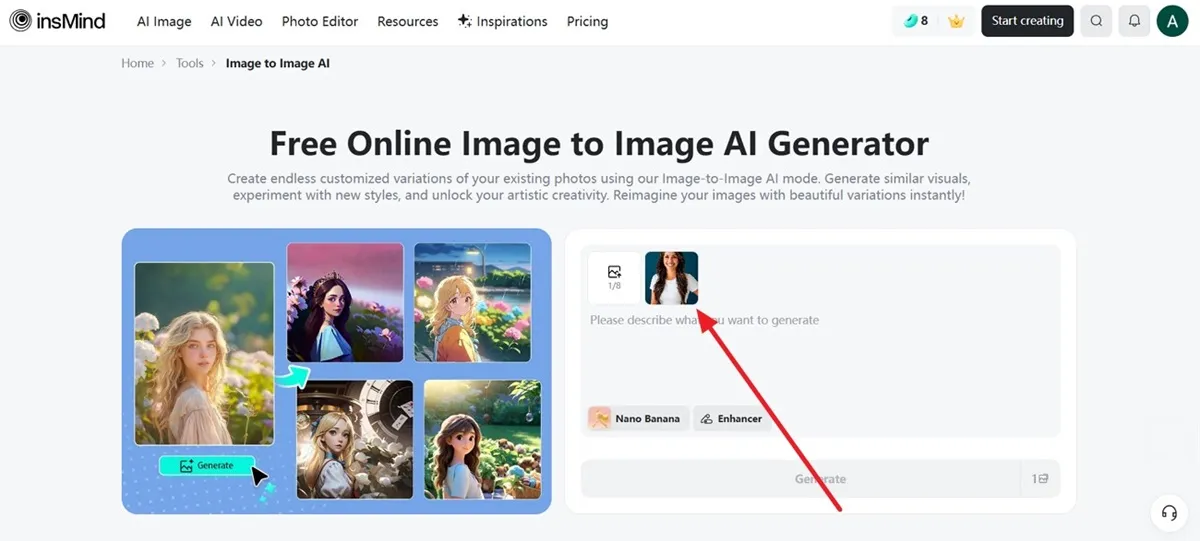Open the Nano Banana model selector
The width and height of the screenshot is (1200, 541).
(635, 419)
